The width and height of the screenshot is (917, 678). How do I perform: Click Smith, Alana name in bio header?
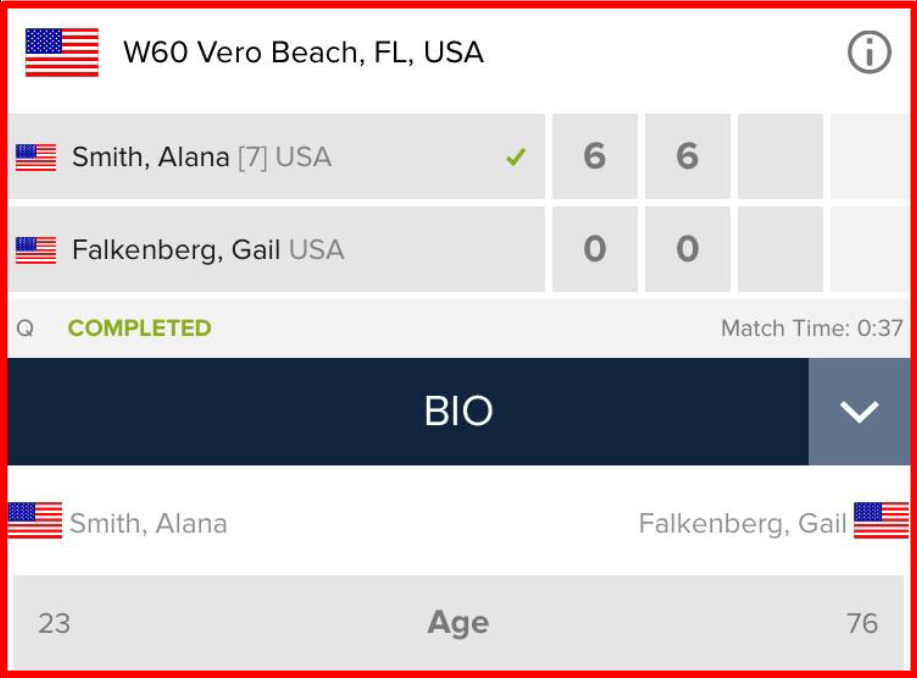pos(148,523)
